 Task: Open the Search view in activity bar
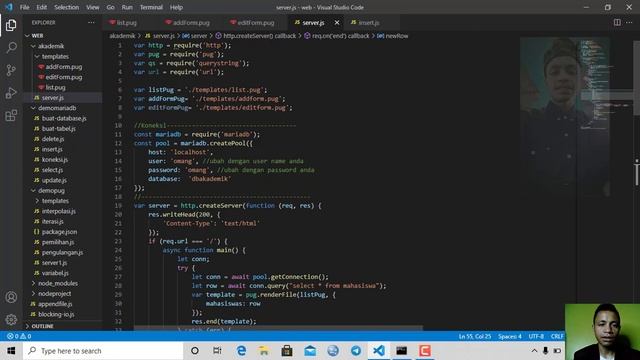pyautogui.click(x=11, y=48)
